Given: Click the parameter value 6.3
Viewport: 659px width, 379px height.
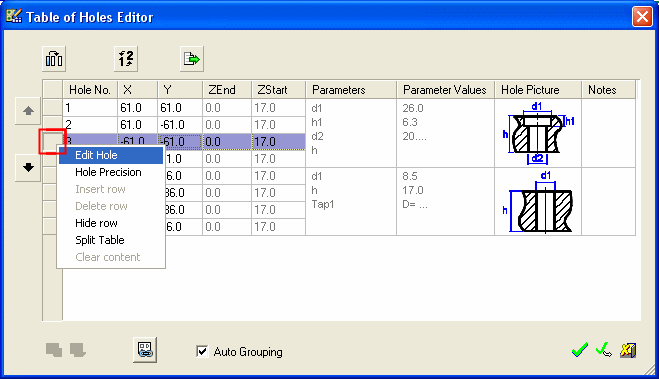Looking at the screenshot, I should coord(410,122).
